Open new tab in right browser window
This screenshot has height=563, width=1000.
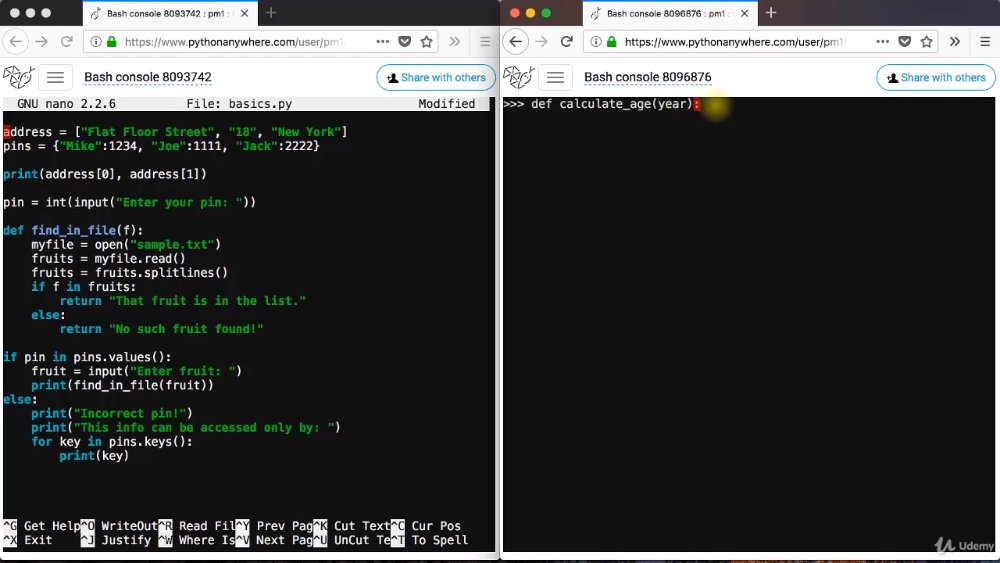(x=771, y=13)
